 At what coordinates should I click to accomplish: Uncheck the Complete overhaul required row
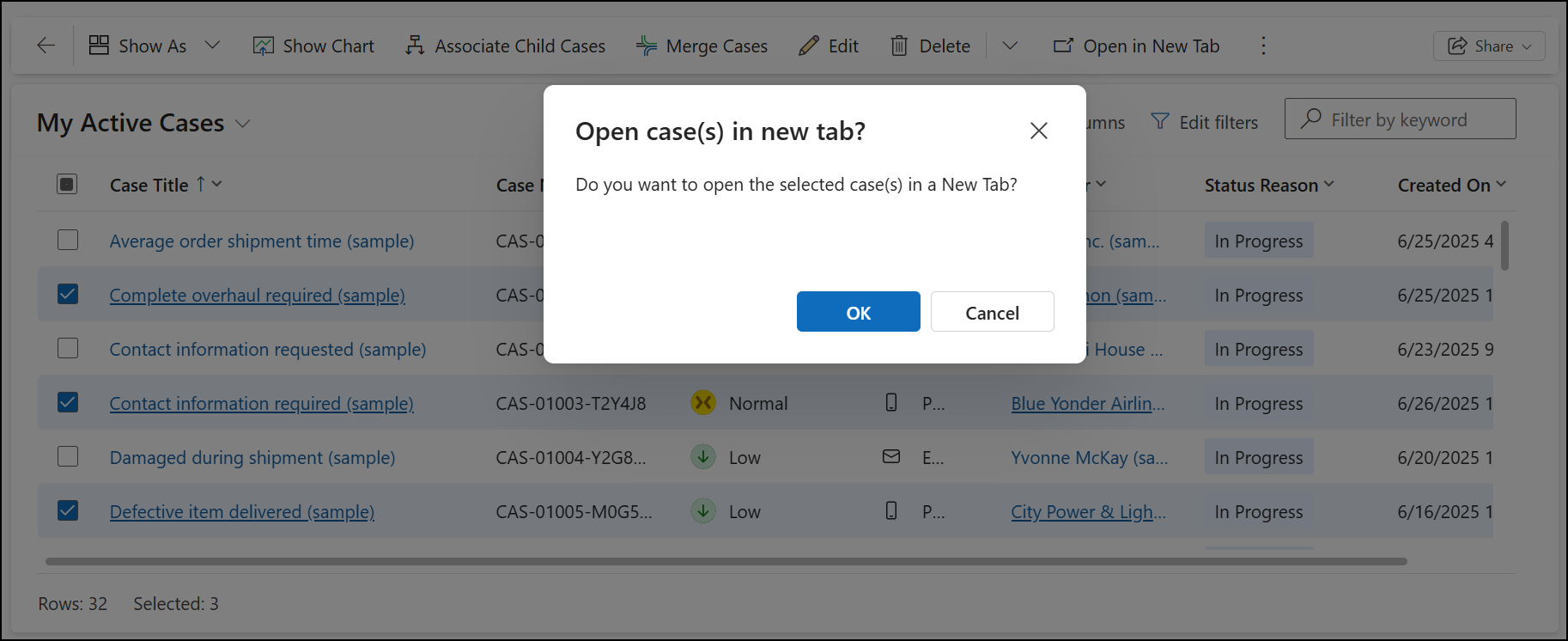point(68,294)
